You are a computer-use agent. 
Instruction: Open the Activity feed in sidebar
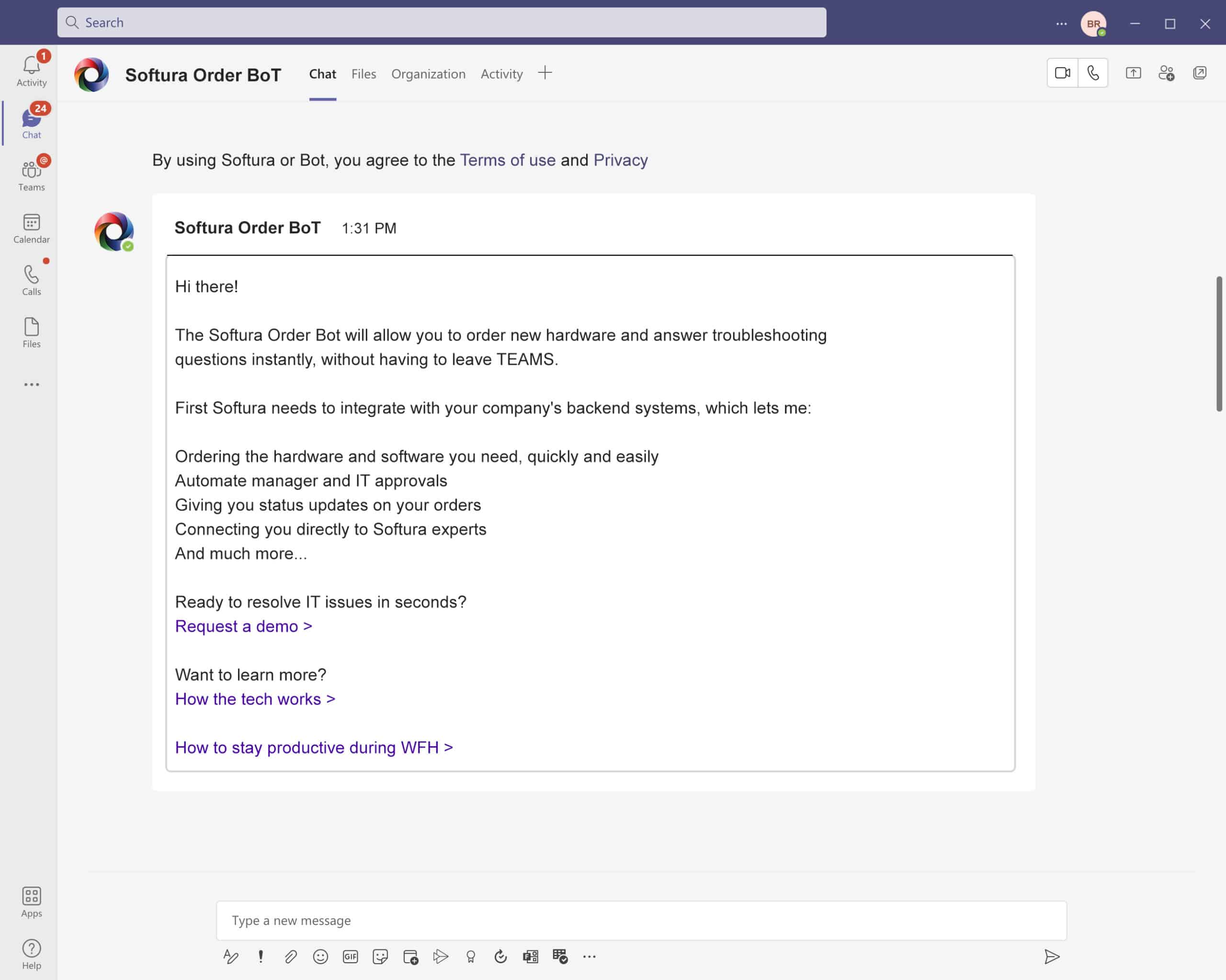[x=31, y=70]
